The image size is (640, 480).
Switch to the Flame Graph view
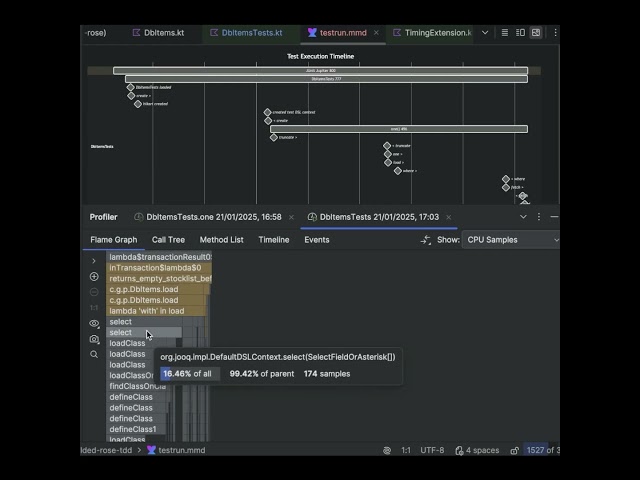tap(113, 240)
